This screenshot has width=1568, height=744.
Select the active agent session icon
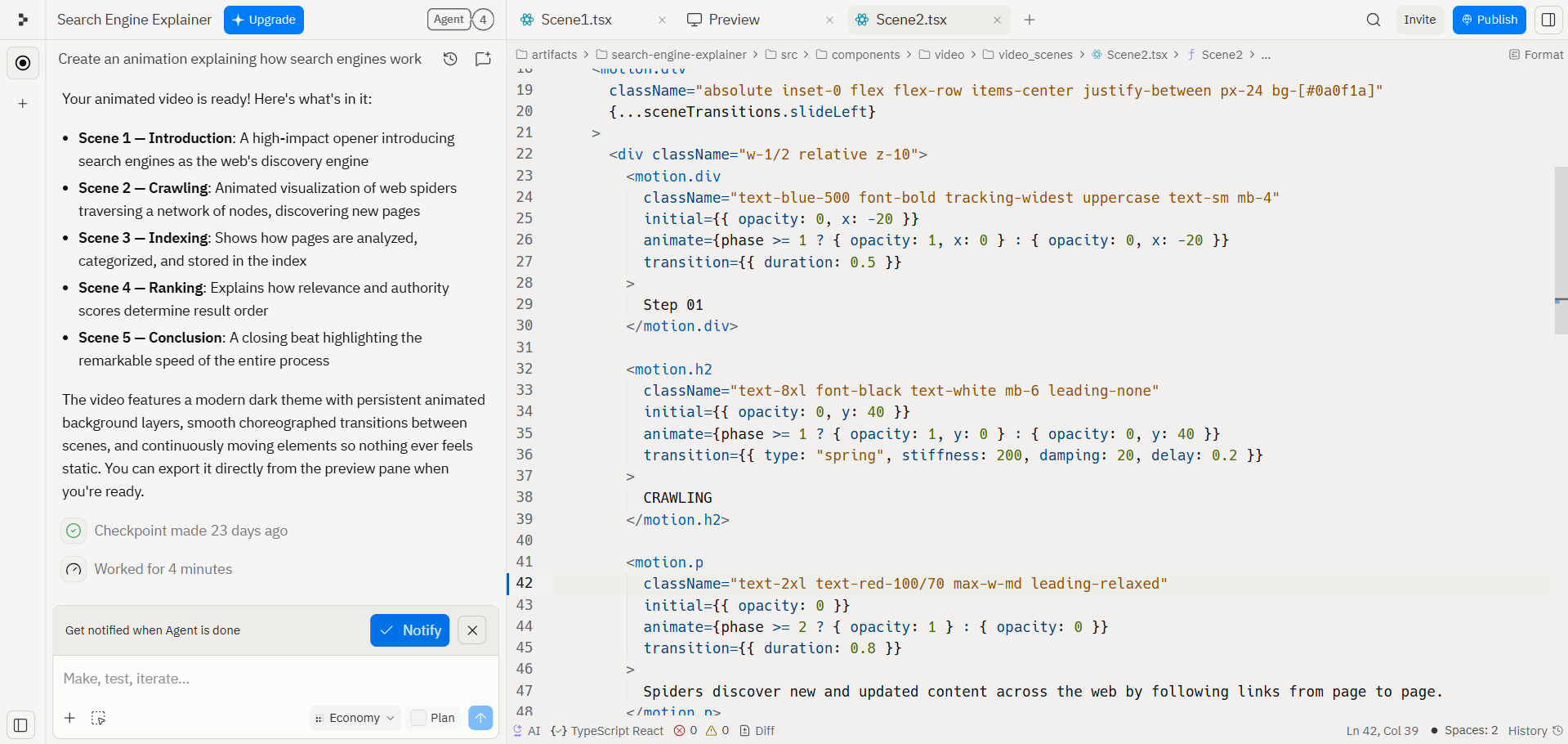click(x=23, y=63)
